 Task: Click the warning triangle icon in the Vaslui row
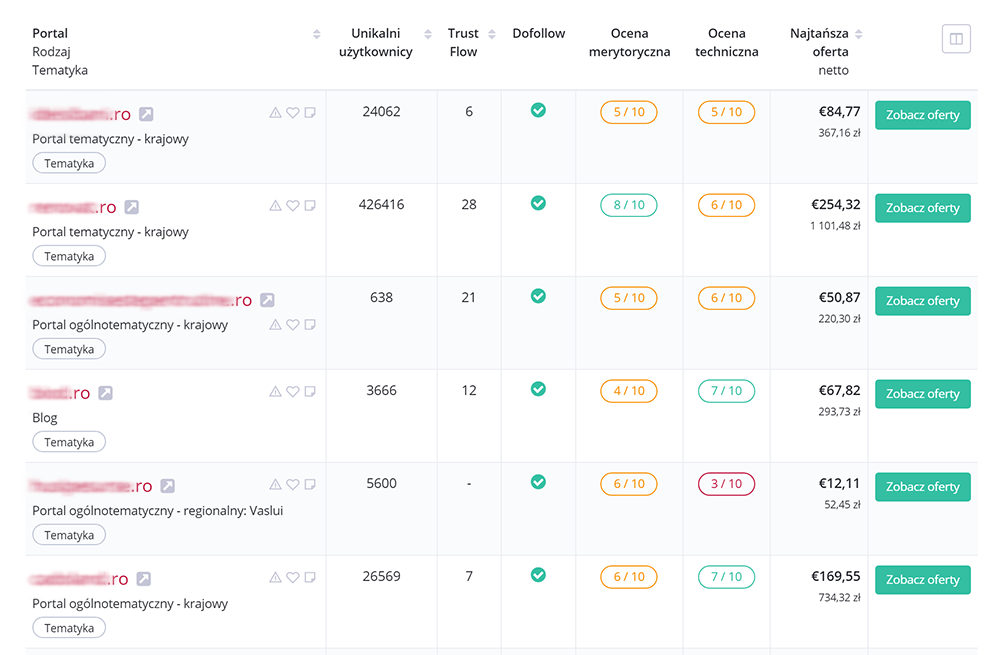coord(276,485)
